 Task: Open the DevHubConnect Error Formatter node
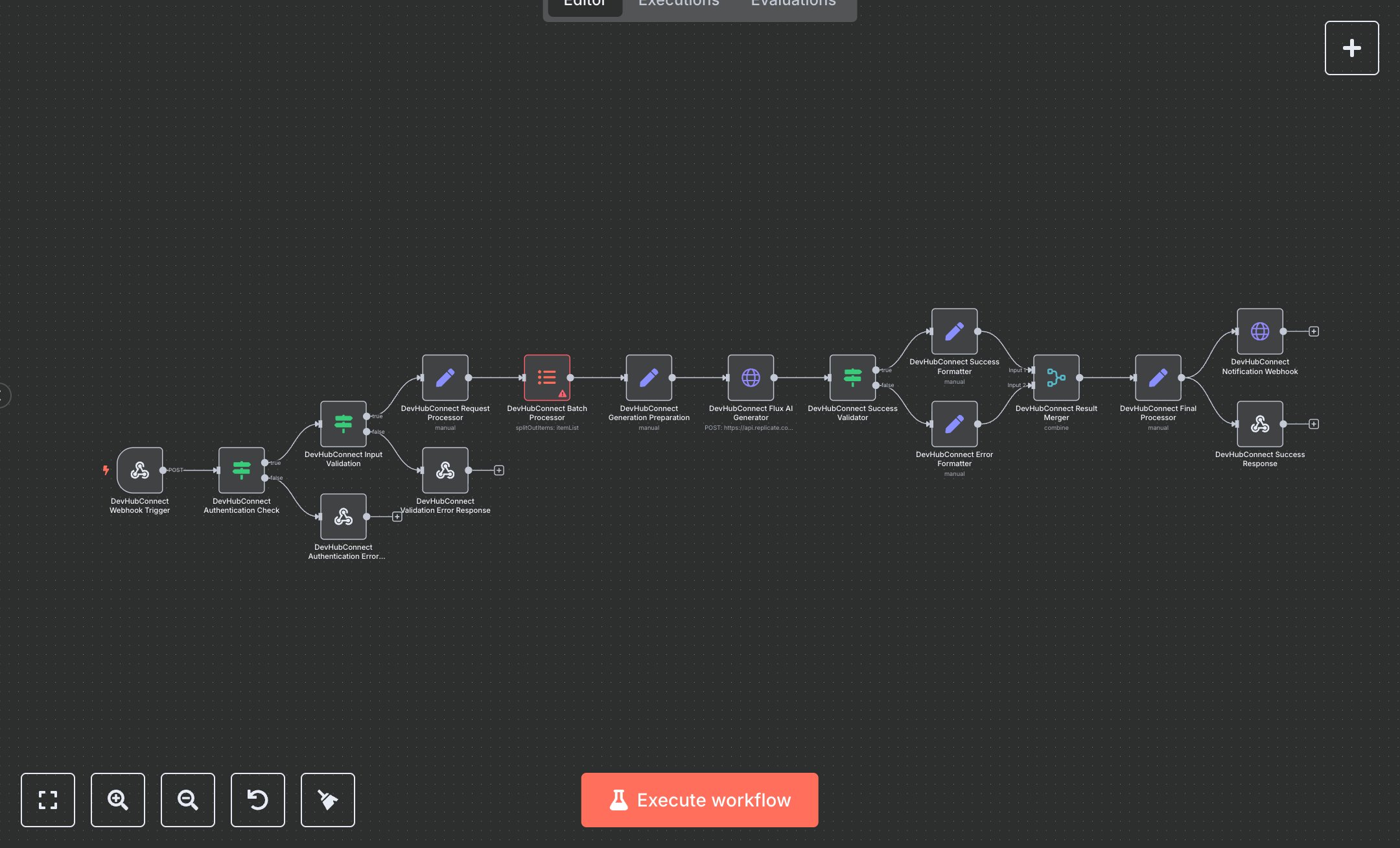tap(954, 423)
